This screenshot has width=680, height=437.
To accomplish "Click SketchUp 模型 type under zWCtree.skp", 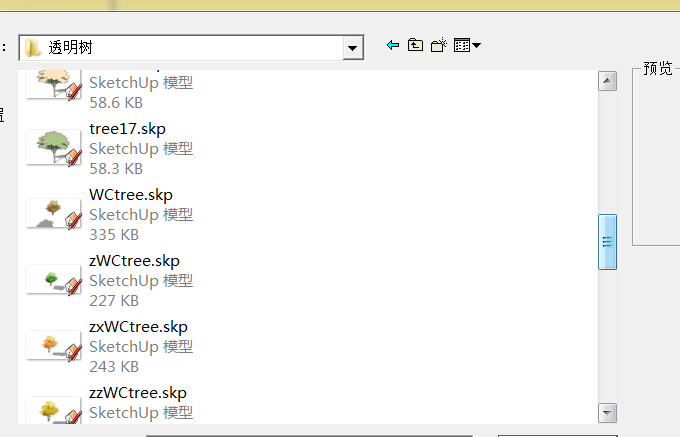I will point(141,280).
